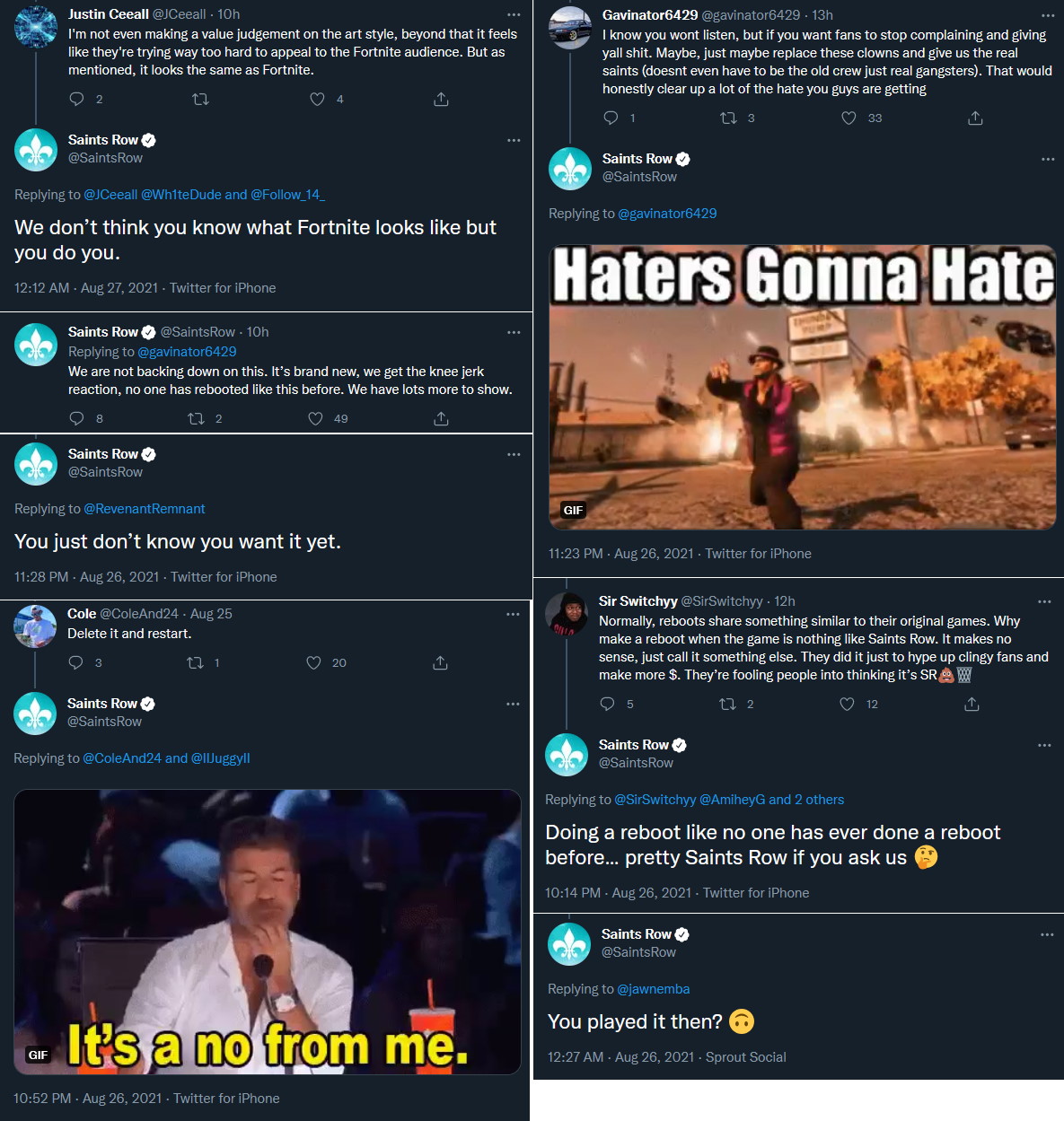This screenshot has width=1064, height=1121.
Task: Open more options on Justin Ceeall's tweet
Action: click(x=514, y=14)
